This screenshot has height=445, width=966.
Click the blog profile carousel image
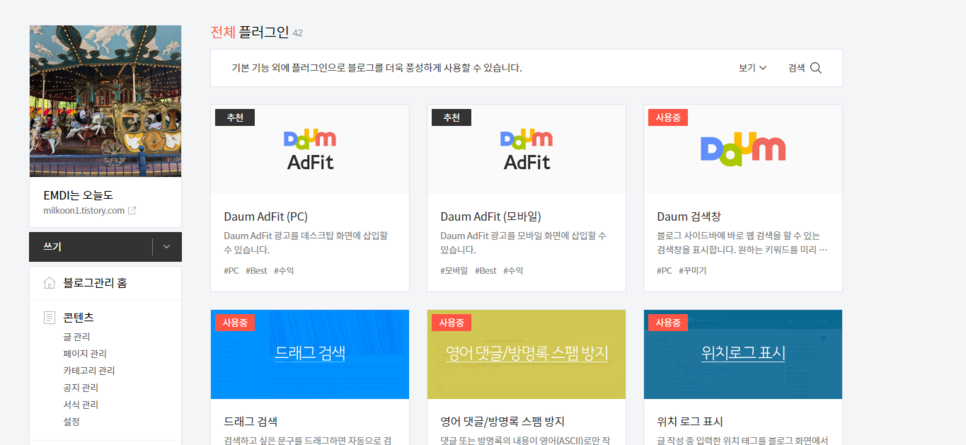pos(105,101)
